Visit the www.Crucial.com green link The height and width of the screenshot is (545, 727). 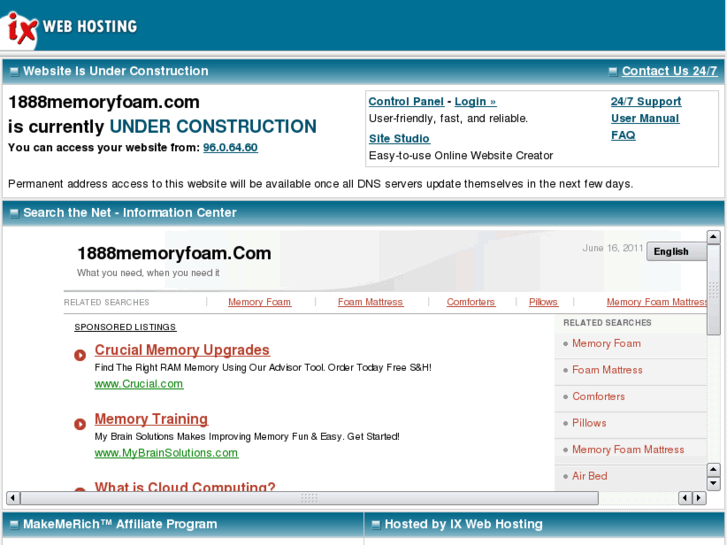point(139,384)
